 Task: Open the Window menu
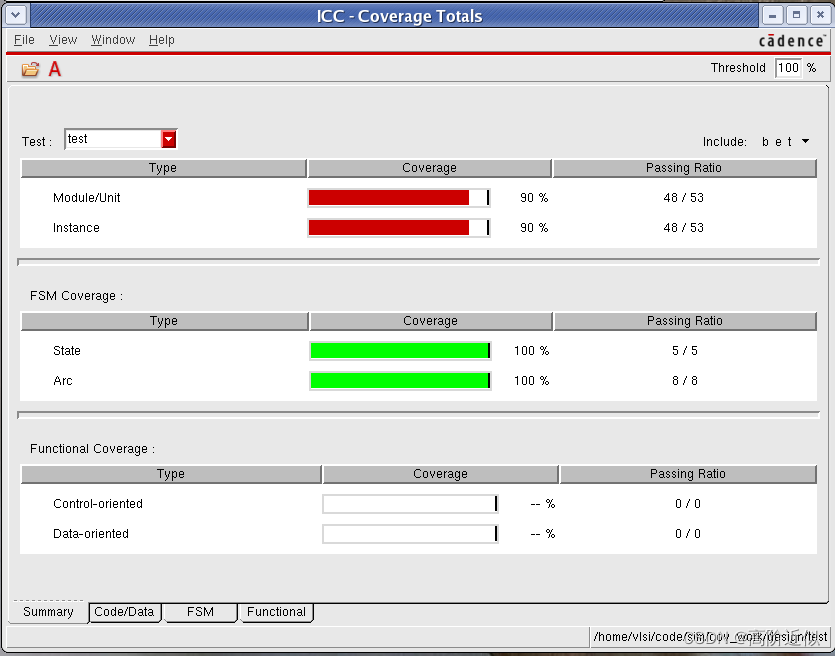pyautogui.click(x=113, y=40)
